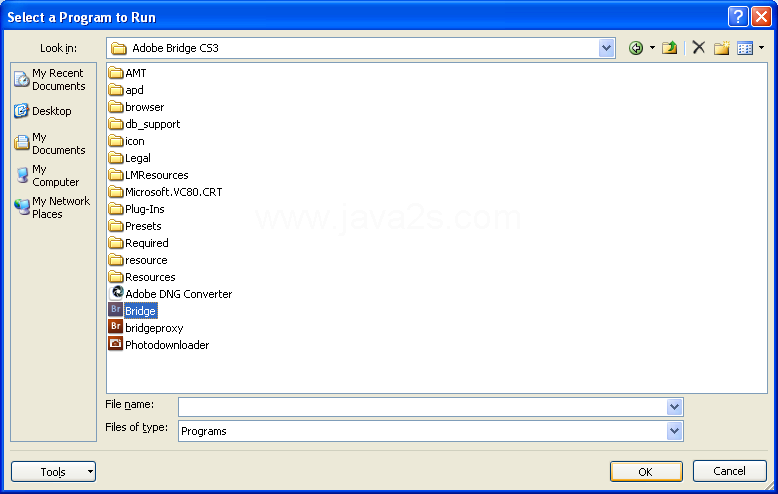
Task: Click the Views icon
Action: 745,48
